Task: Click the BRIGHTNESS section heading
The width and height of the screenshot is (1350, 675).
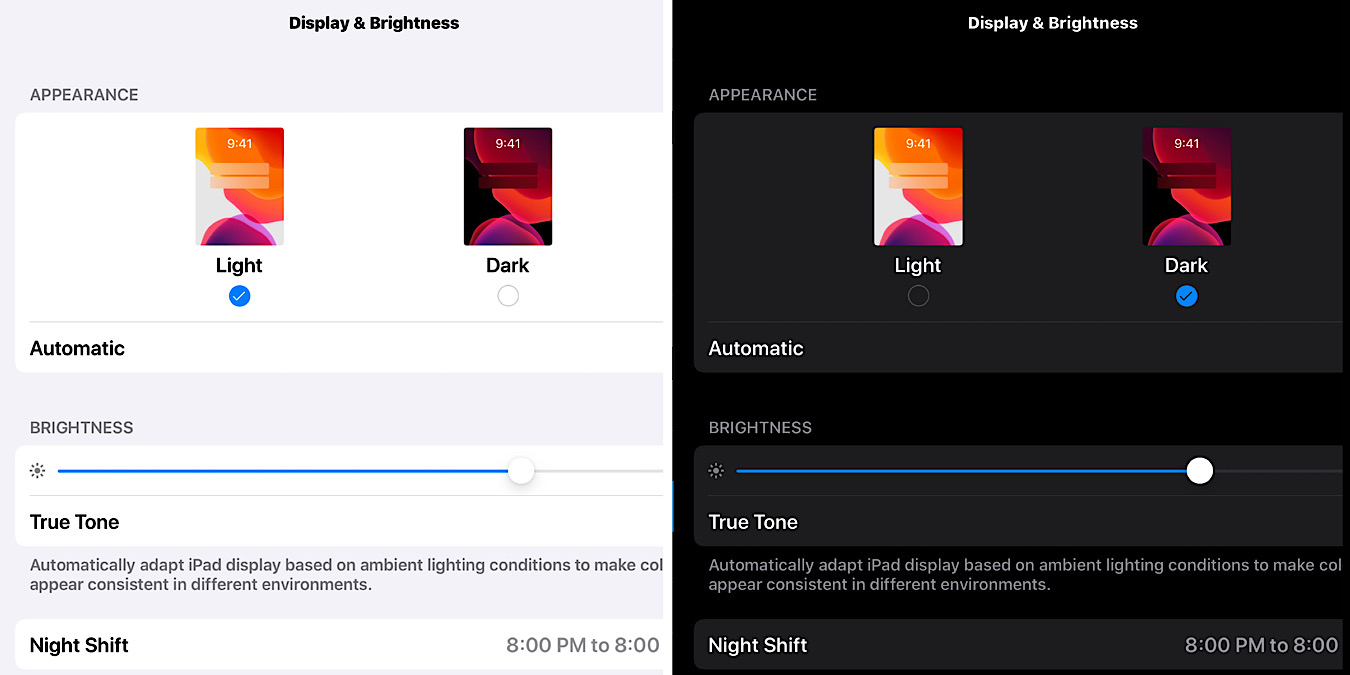Action: click(x=81, y=427)
